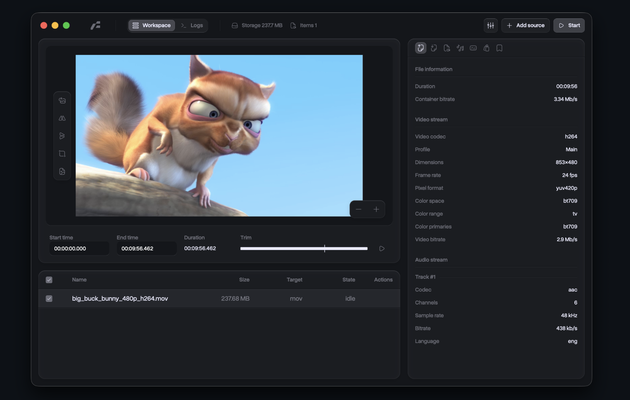Play the trimmed preview with the play icon
This screenshot has height=400, width=630.
(382, 249)
